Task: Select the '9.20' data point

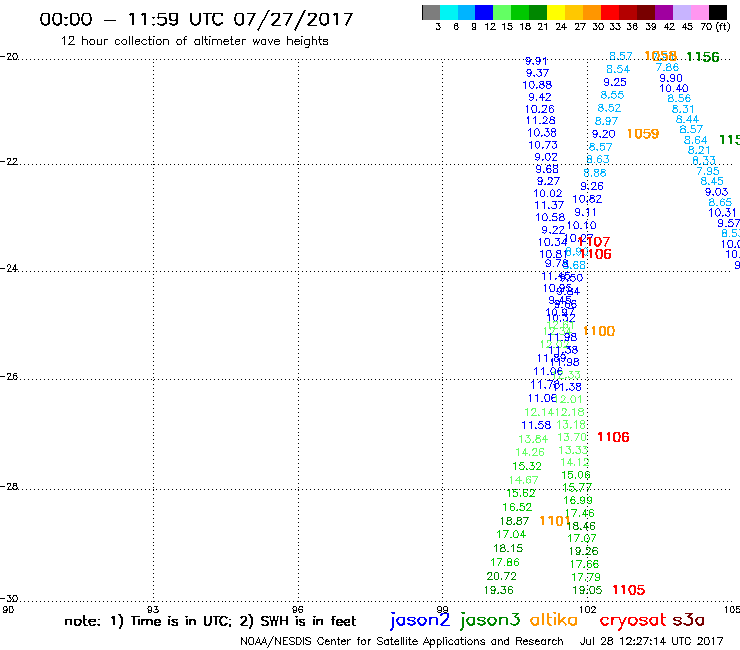Action: (x=604, y=134)
